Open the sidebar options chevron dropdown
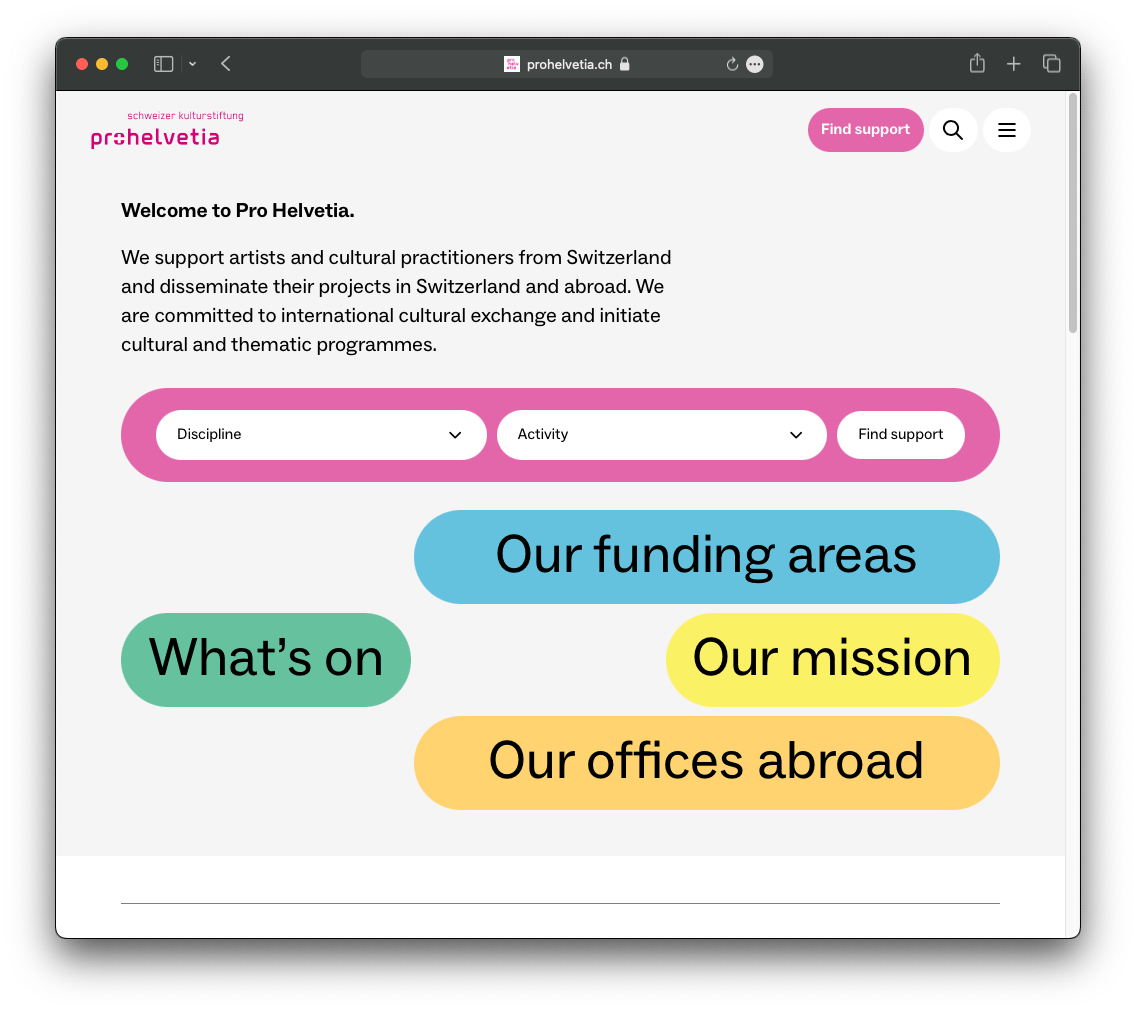The height and width of the screenshot is (1012, 1136). (192, 64)
